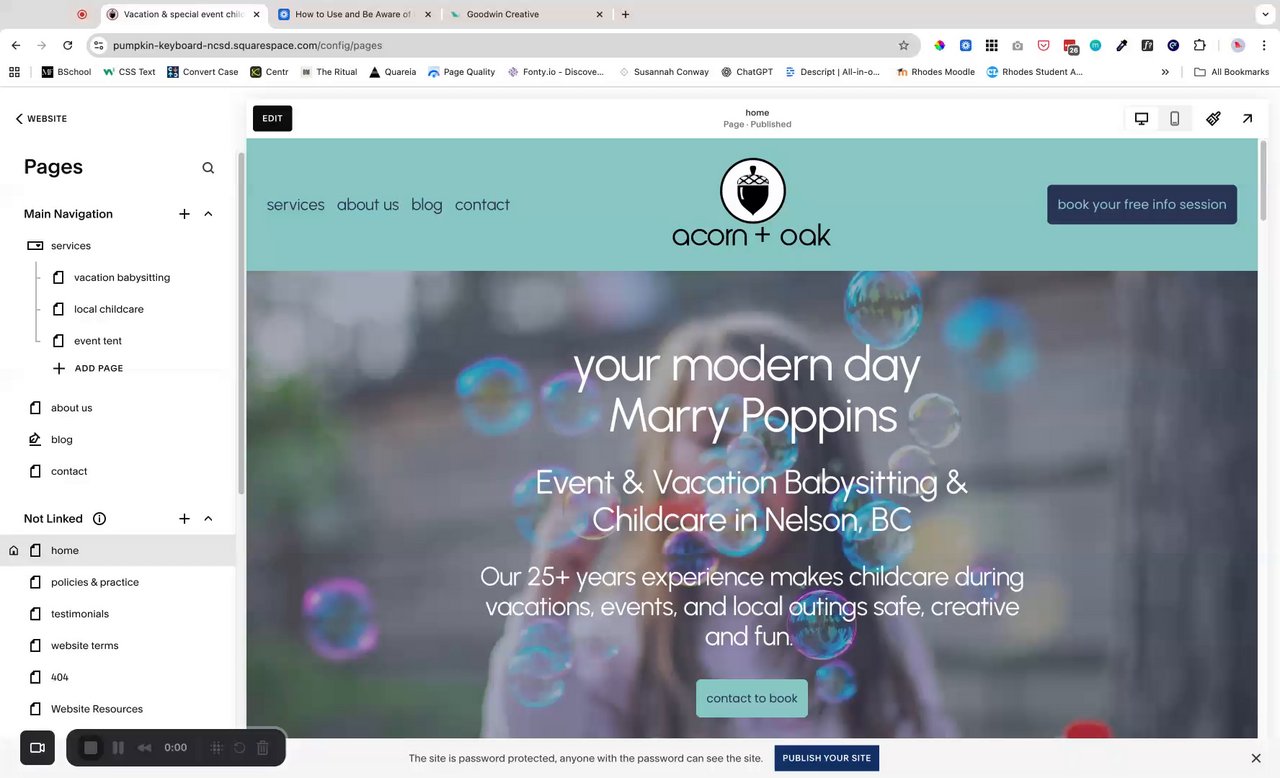The height and width of the screenshot is (778, 1280).
Task: Switch to desktop preview view
Action: point(1141,118)
